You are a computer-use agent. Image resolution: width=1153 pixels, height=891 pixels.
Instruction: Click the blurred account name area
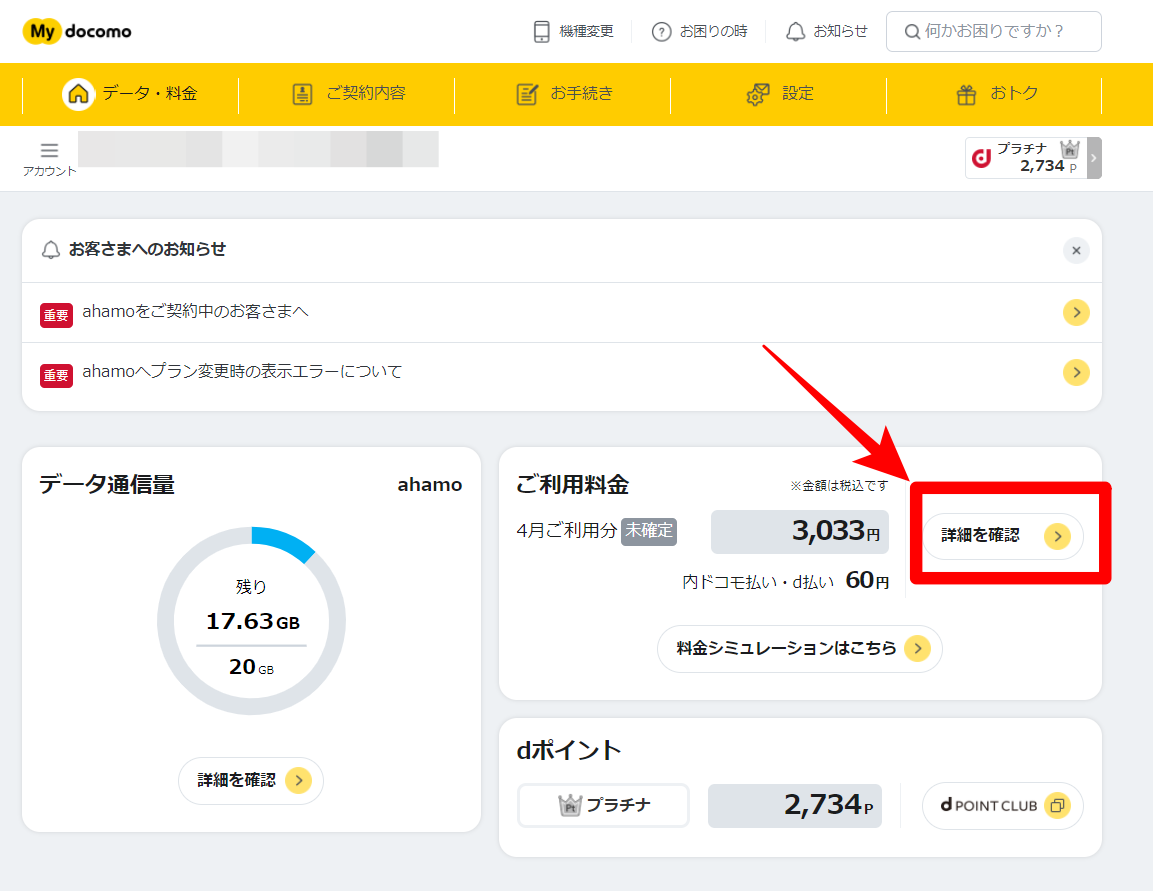tap(258, 149)
